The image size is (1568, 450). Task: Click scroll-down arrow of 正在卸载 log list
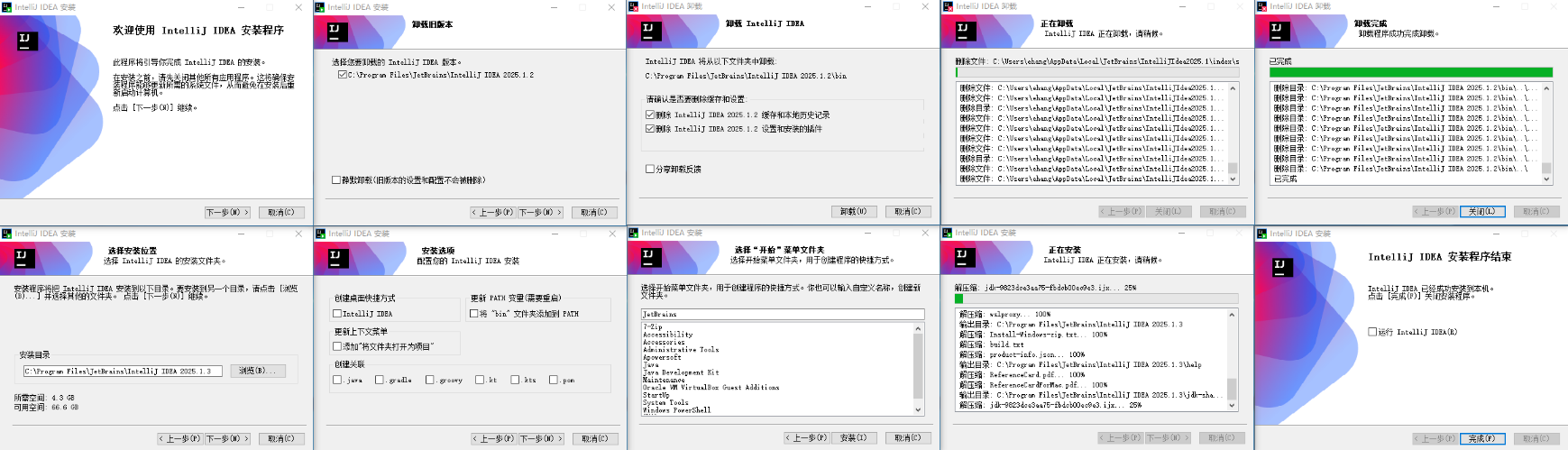coord(1233,179)
